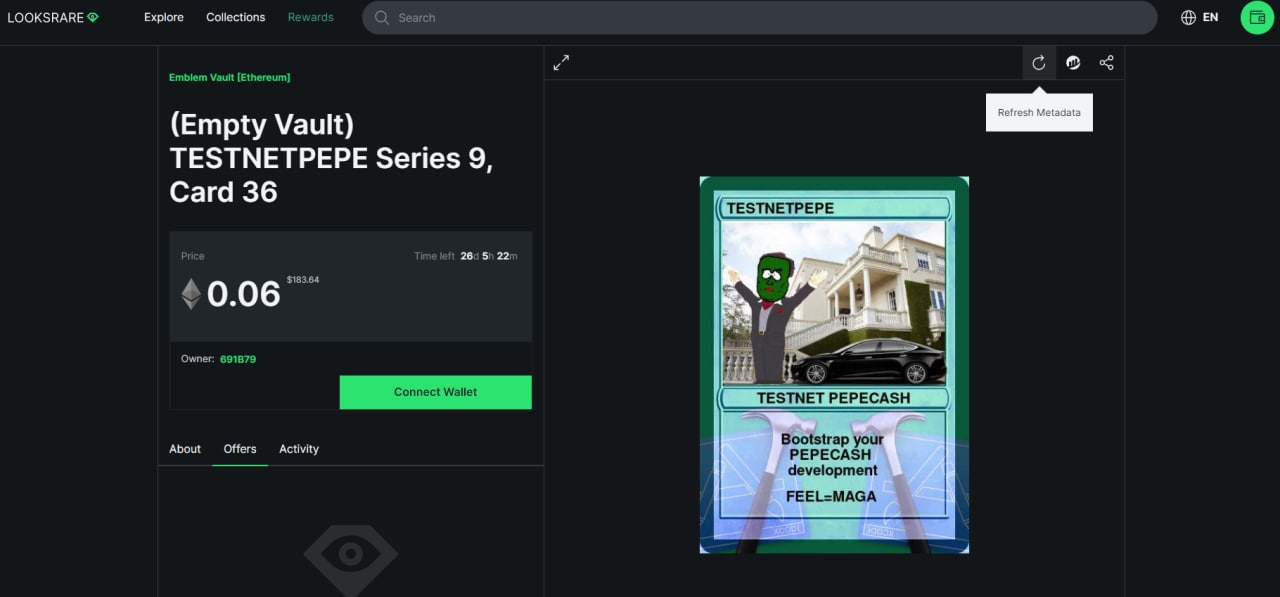Click the chart icon beside refresh
Viewport: 1280px width, 597px height.
[x=1073, y=62]
